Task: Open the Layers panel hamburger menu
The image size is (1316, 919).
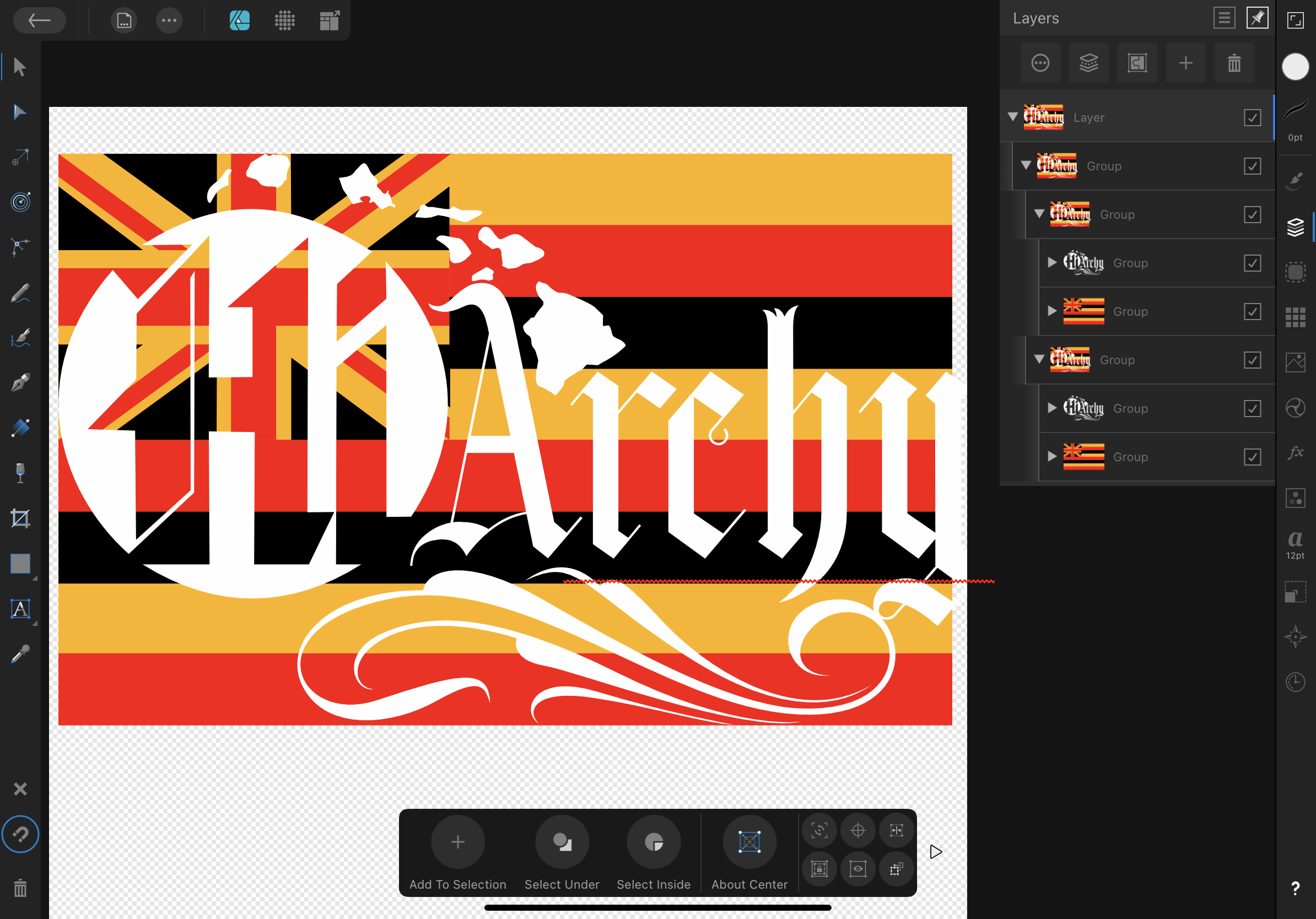Action: point(1224,18)
